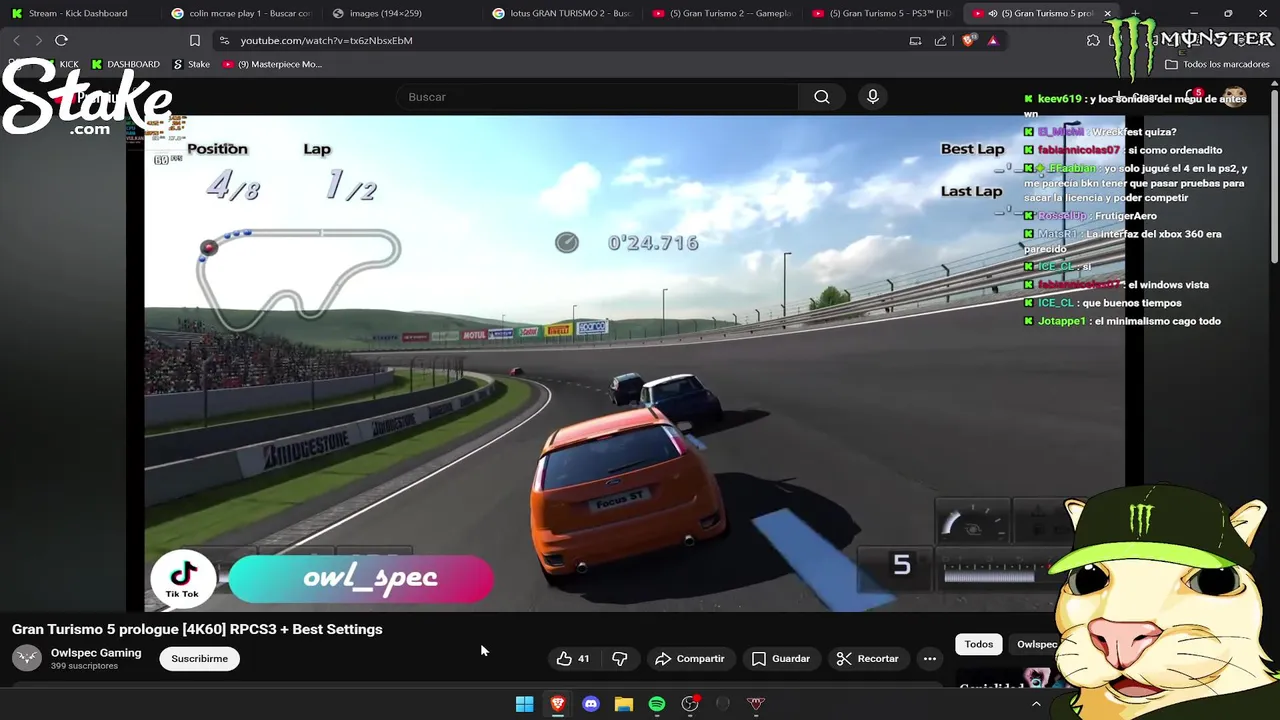Clip the video with Recortar button

pyautogui.click(x=867, y=658)
